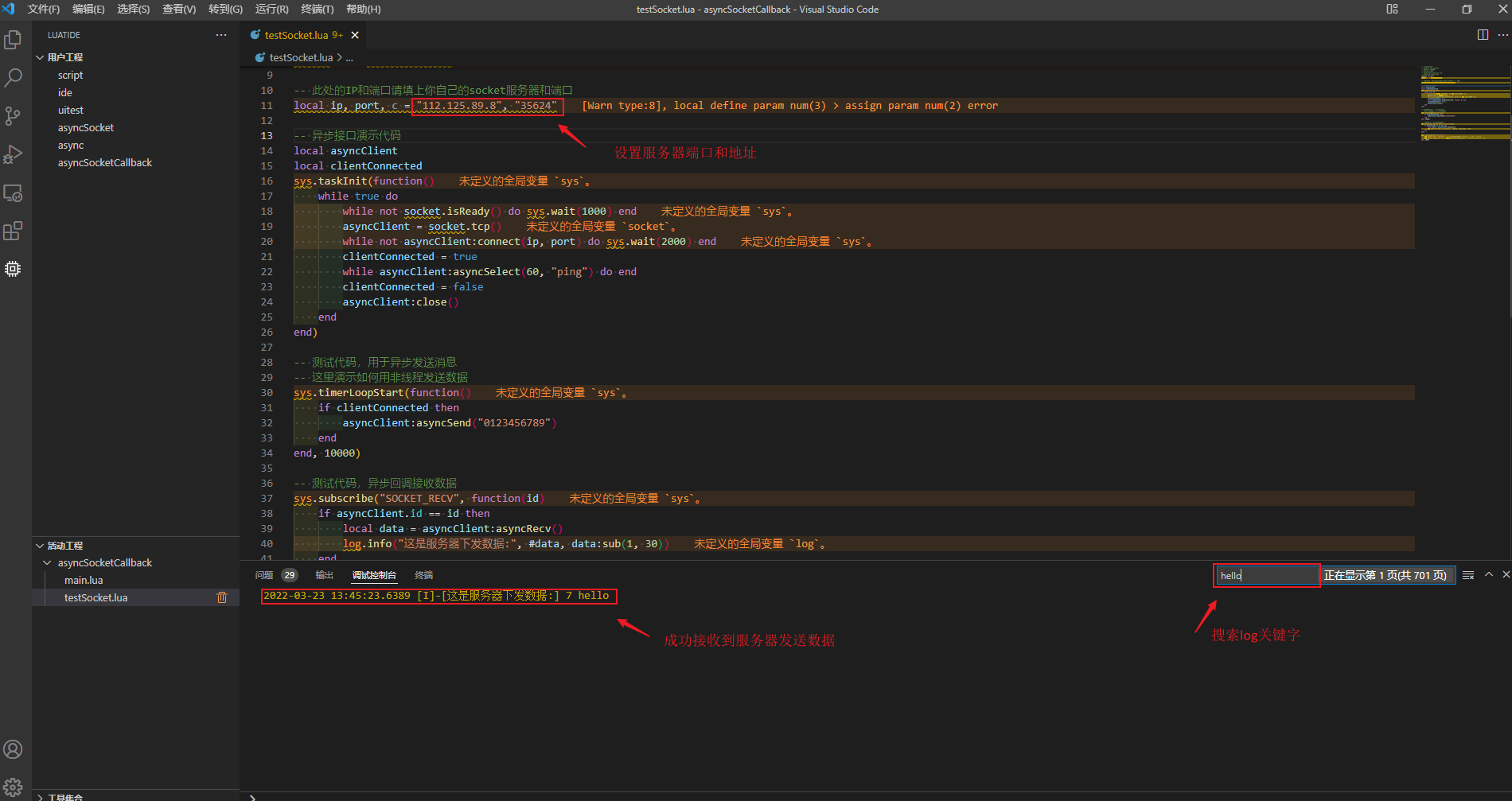Open the Source Control view
The height and width of the screenshot is (801, 1512).
[13, 116]
